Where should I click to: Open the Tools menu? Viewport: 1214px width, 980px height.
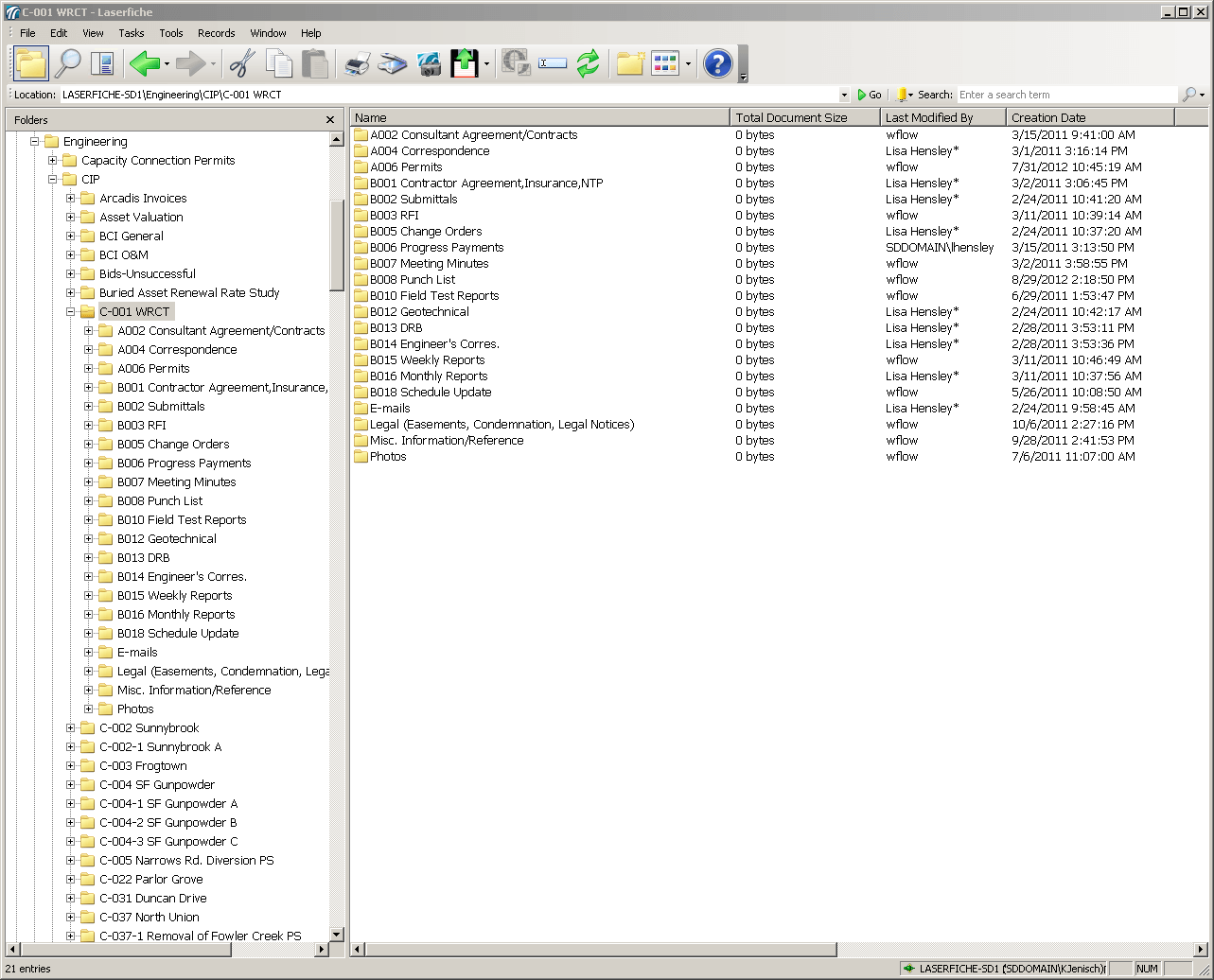pos(171,33)
